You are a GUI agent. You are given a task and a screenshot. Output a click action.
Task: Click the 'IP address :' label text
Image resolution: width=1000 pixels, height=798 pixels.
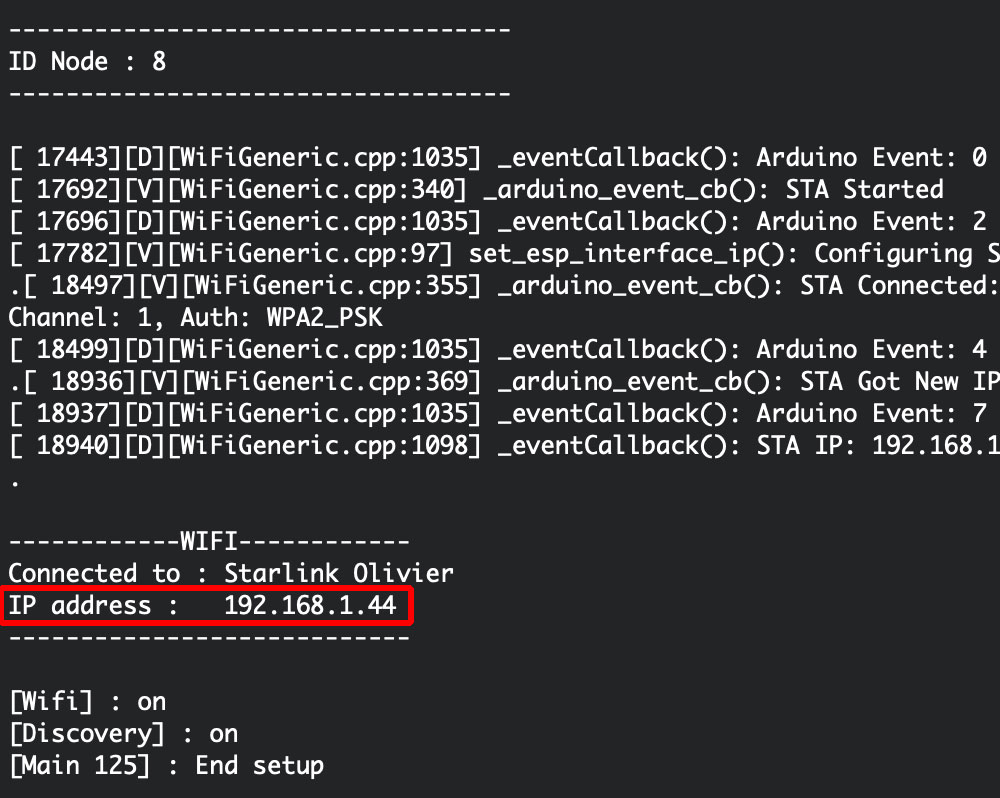pos(93,605)
